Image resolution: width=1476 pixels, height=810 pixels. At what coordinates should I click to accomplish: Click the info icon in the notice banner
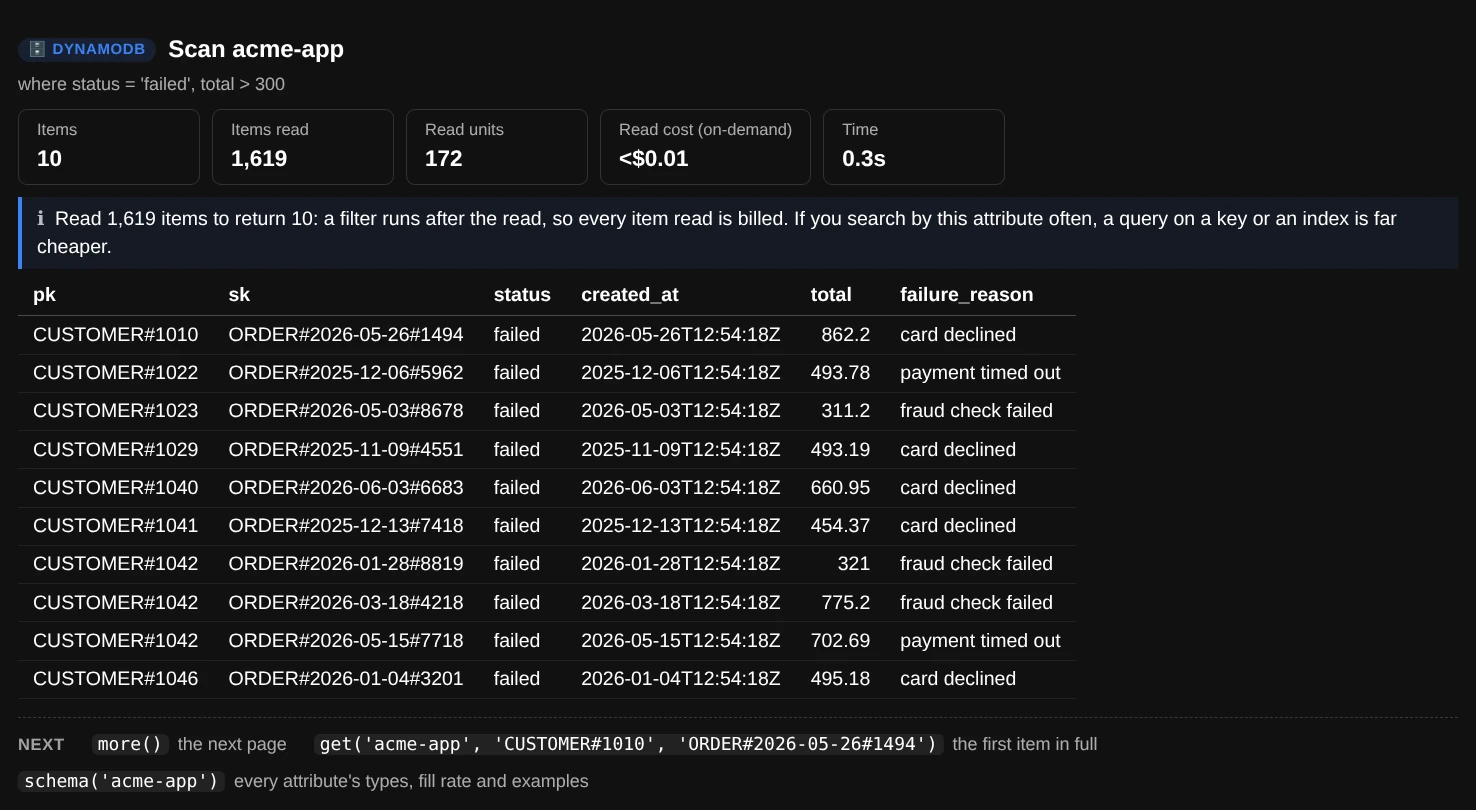point(41,219)
